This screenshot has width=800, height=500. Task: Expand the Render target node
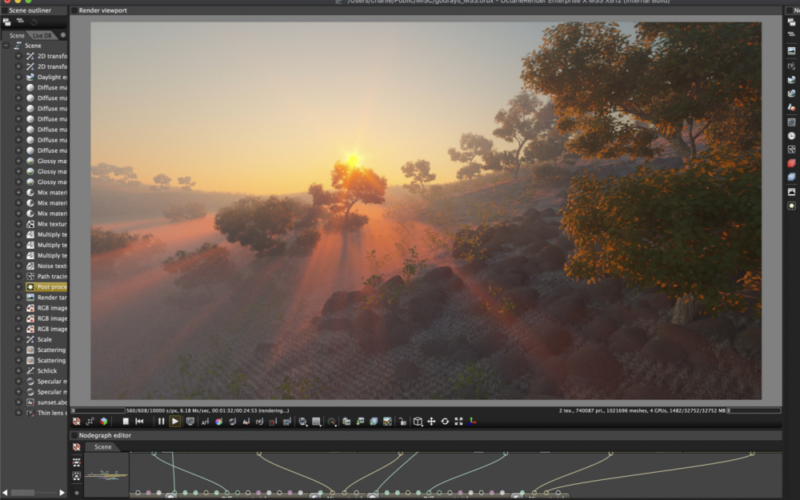[x=18, y=297]
